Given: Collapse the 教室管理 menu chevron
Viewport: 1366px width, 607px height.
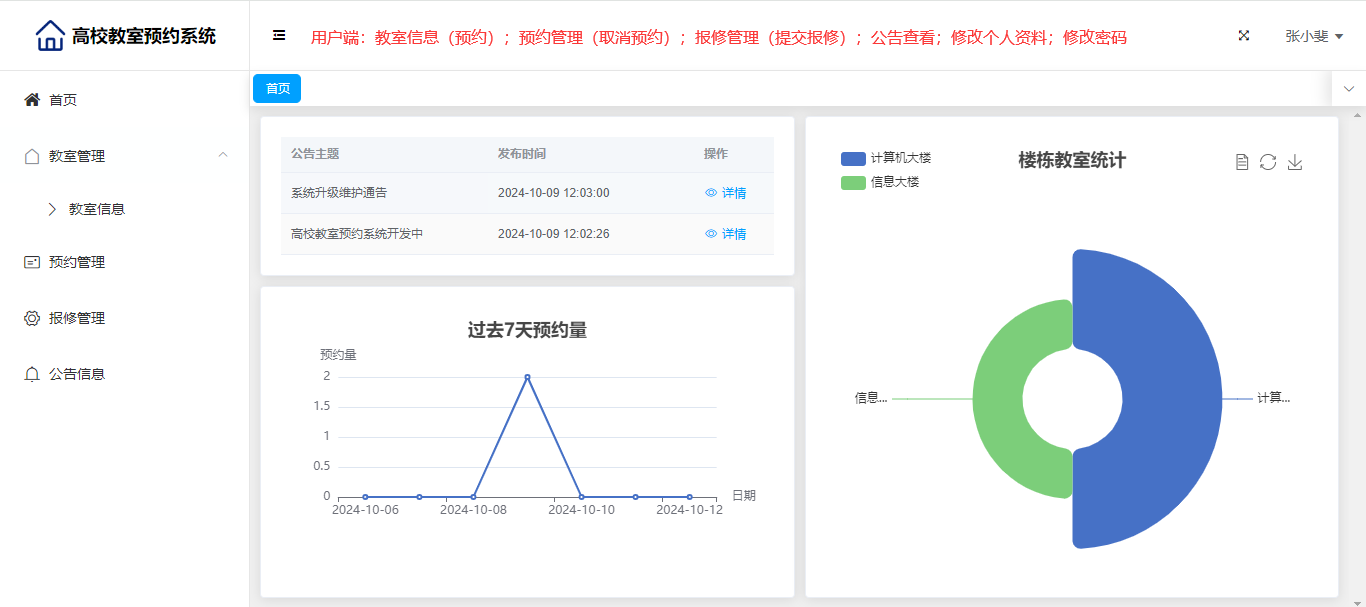Looking at the screenshot, I should click(x=223, y=155).
